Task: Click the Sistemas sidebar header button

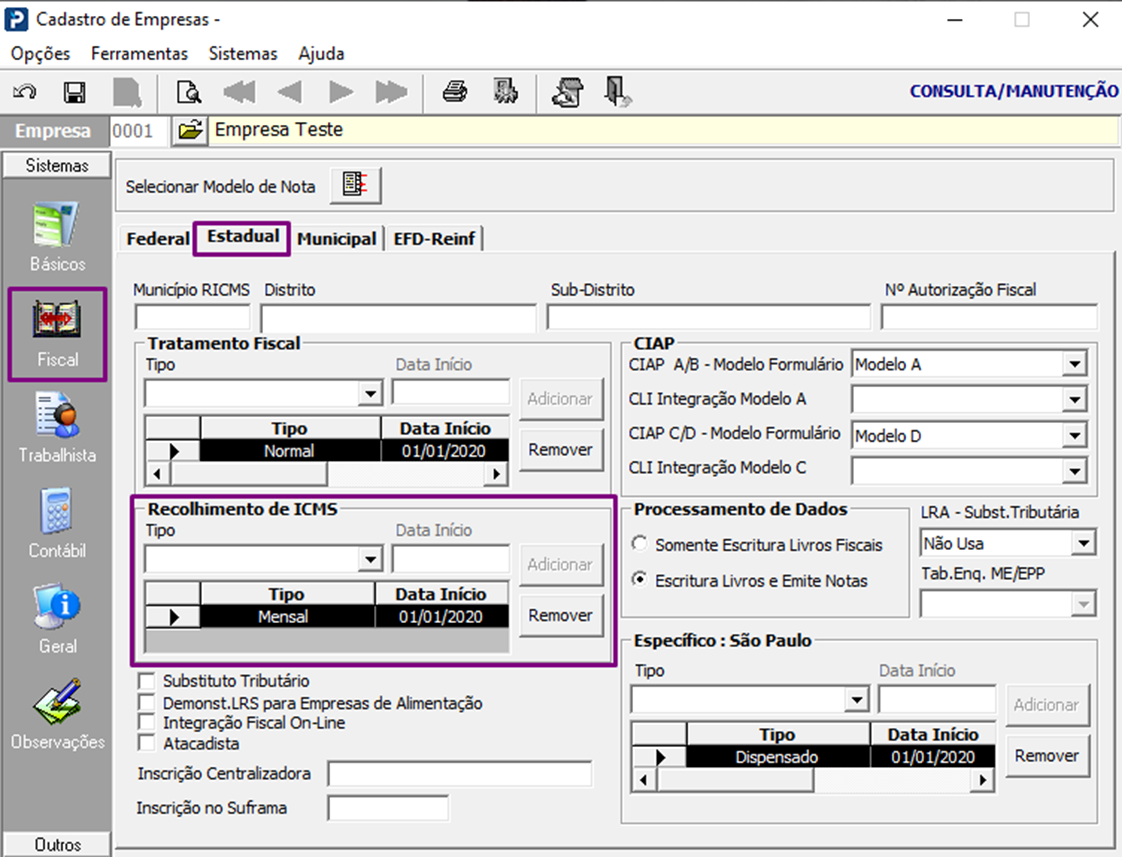Action: click(x=57, y=165)
